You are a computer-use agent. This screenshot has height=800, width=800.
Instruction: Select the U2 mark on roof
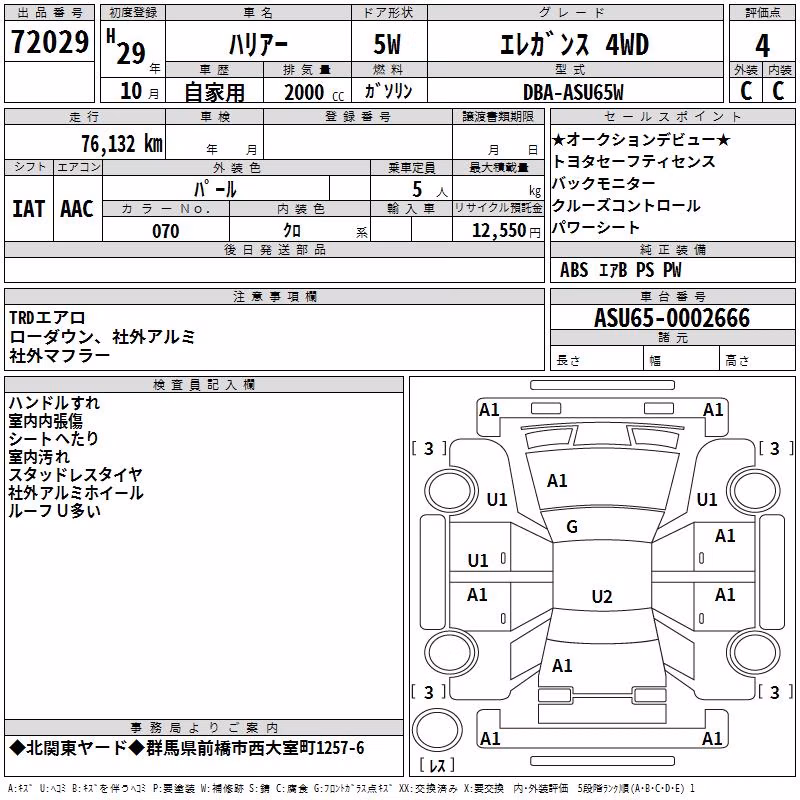602,596
